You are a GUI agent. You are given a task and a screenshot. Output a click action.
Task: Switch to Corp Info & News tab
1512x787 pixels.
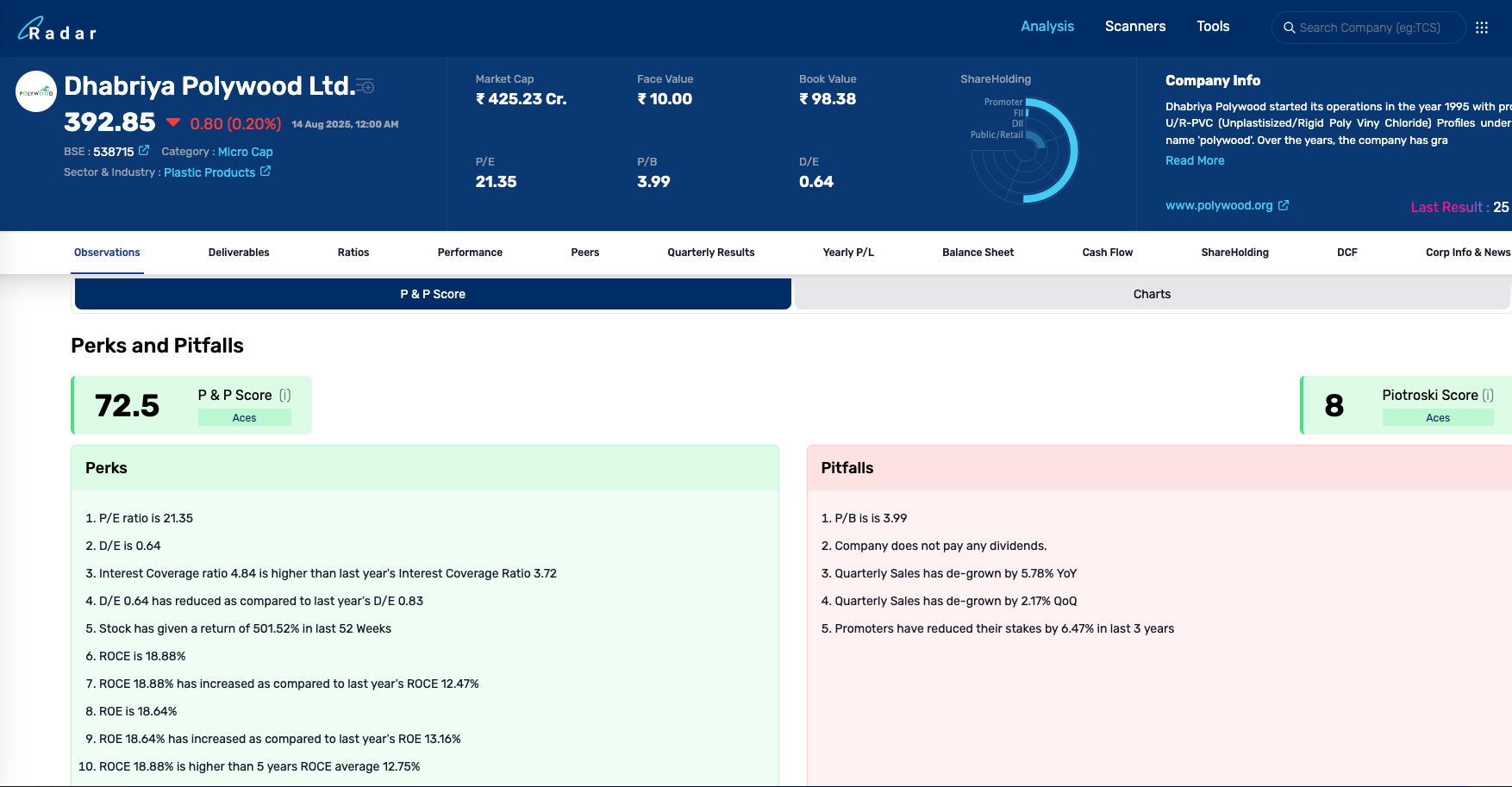click(1468, 253)
